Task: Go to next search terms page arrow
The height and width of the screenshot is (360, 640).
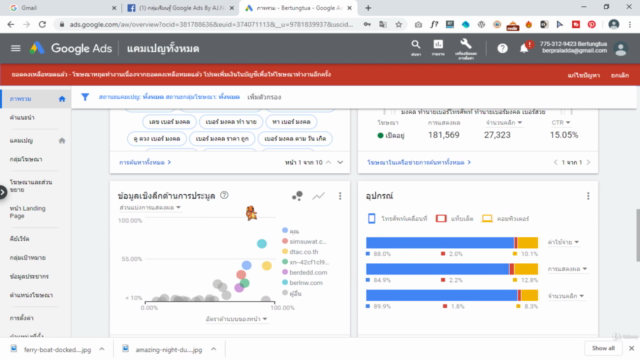Action: (340, 162)
